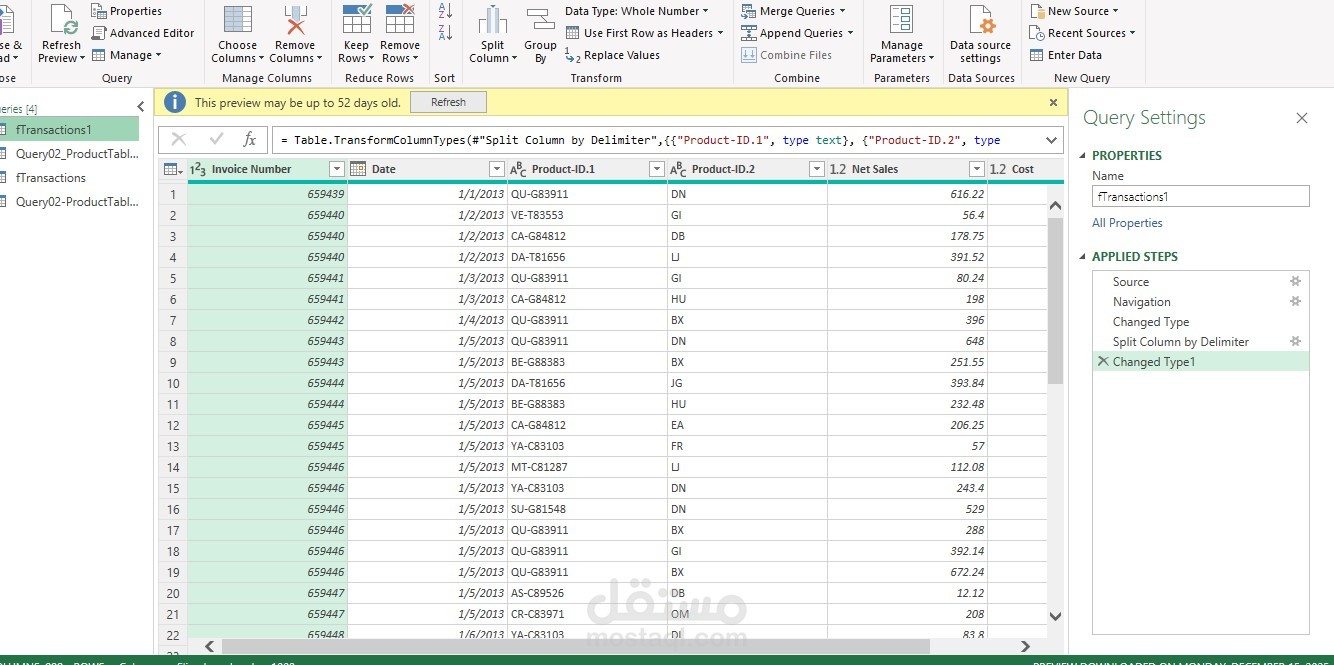Click Use First Row as Headers
Image resolution: width=1334 pixels, height=665 pixels.
coord(644,33)
